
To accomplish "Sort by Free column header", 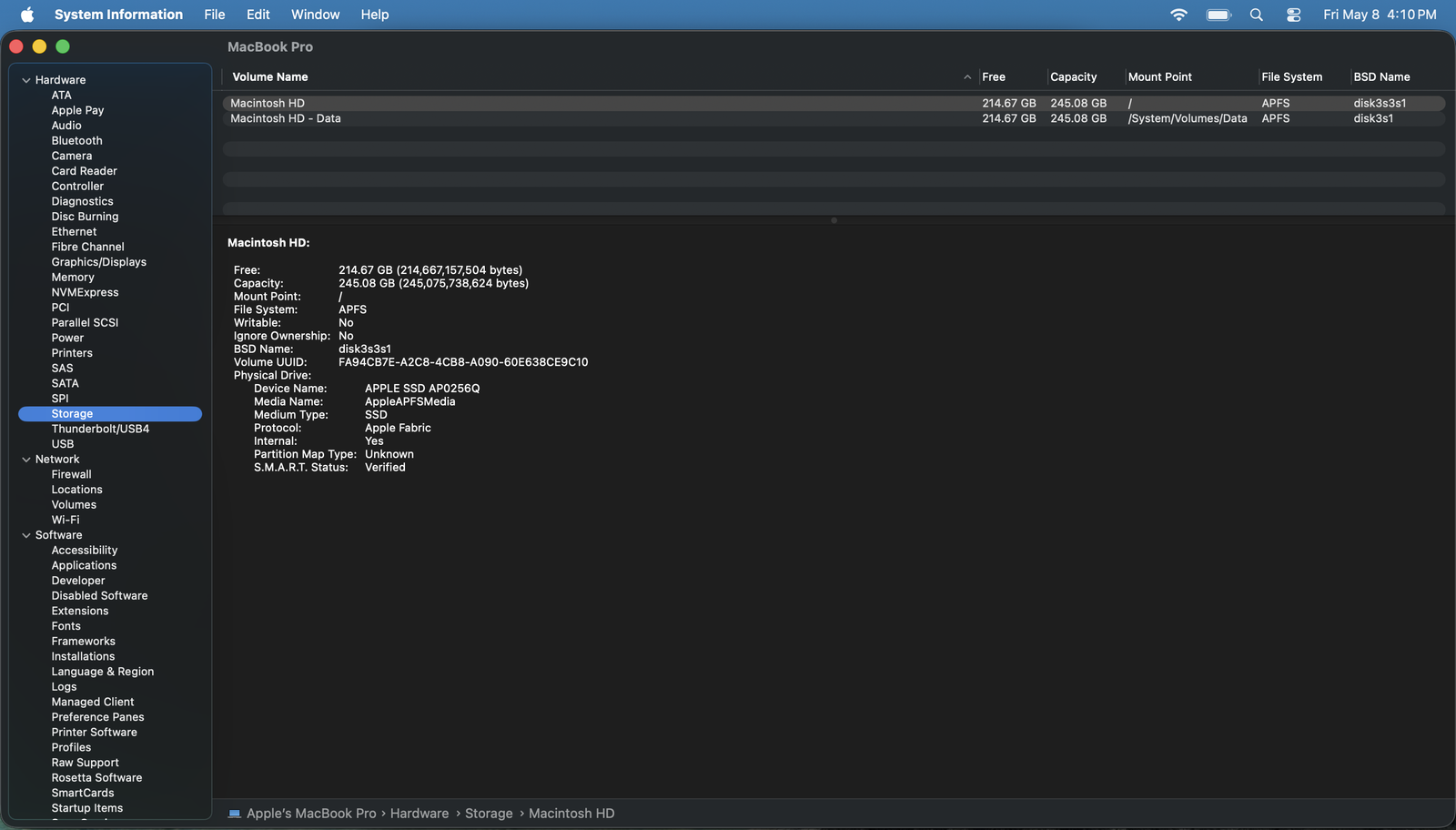I will [994, 77].
